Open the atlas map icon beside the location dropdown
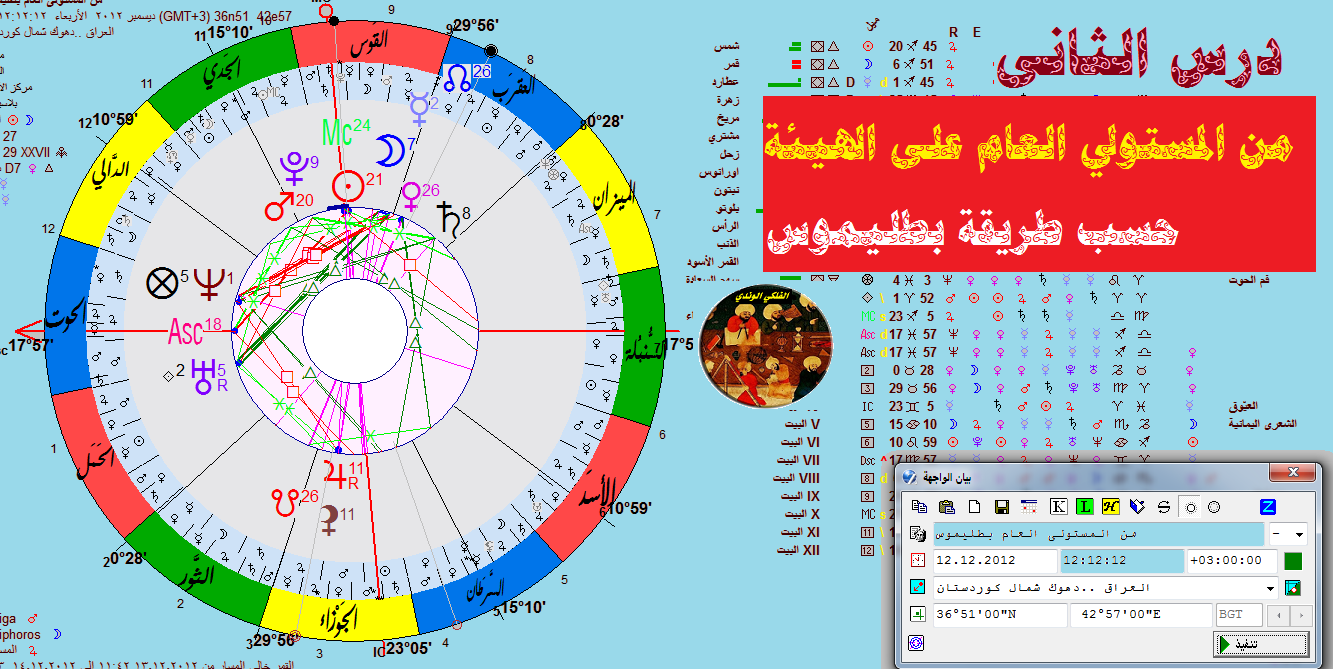The height and width of the screenshot is (669, 1333). tap(1293, 588)
